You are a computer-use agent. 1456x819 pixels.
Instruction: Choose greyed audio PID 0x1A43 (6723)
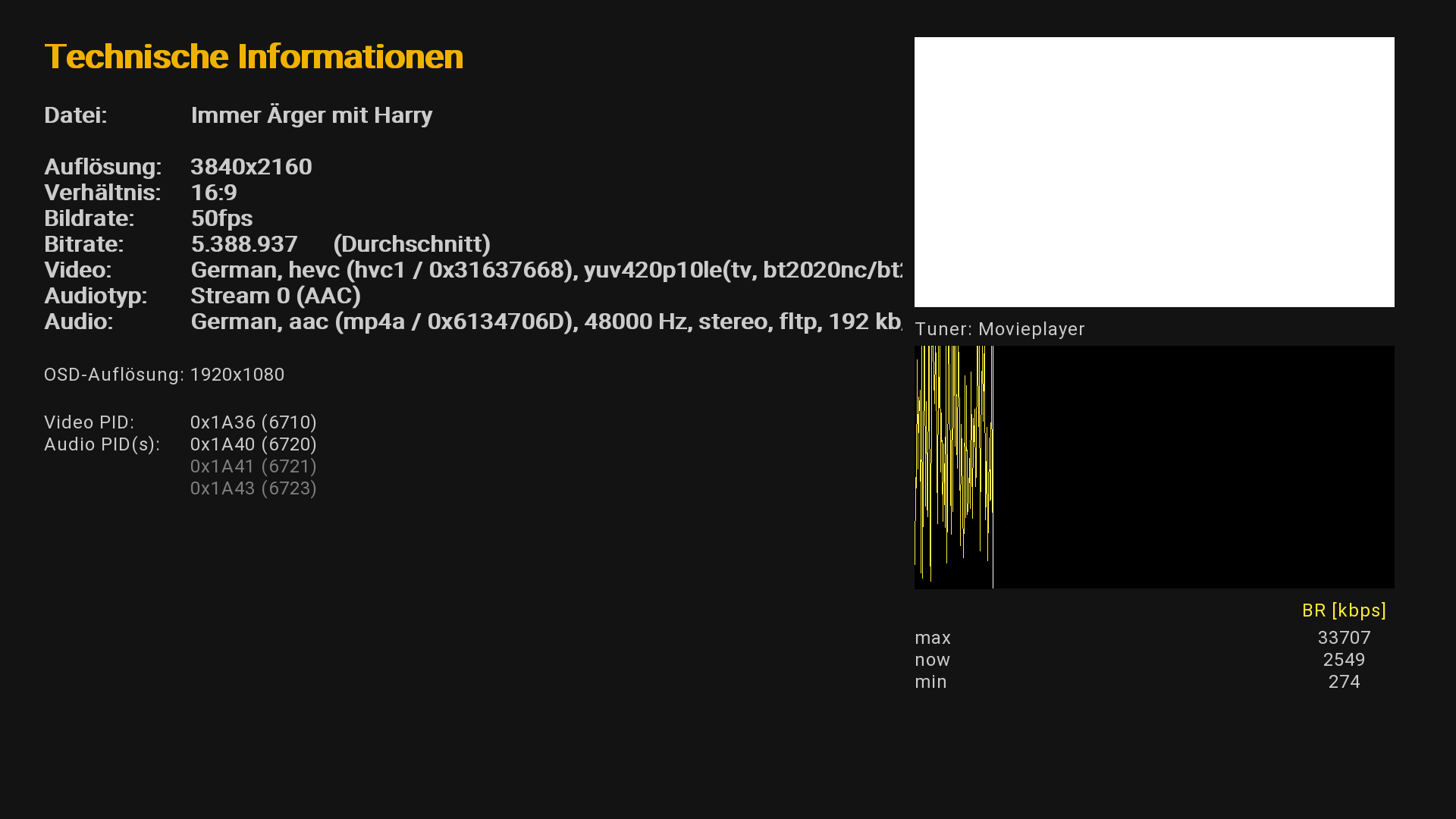point(253,488)
